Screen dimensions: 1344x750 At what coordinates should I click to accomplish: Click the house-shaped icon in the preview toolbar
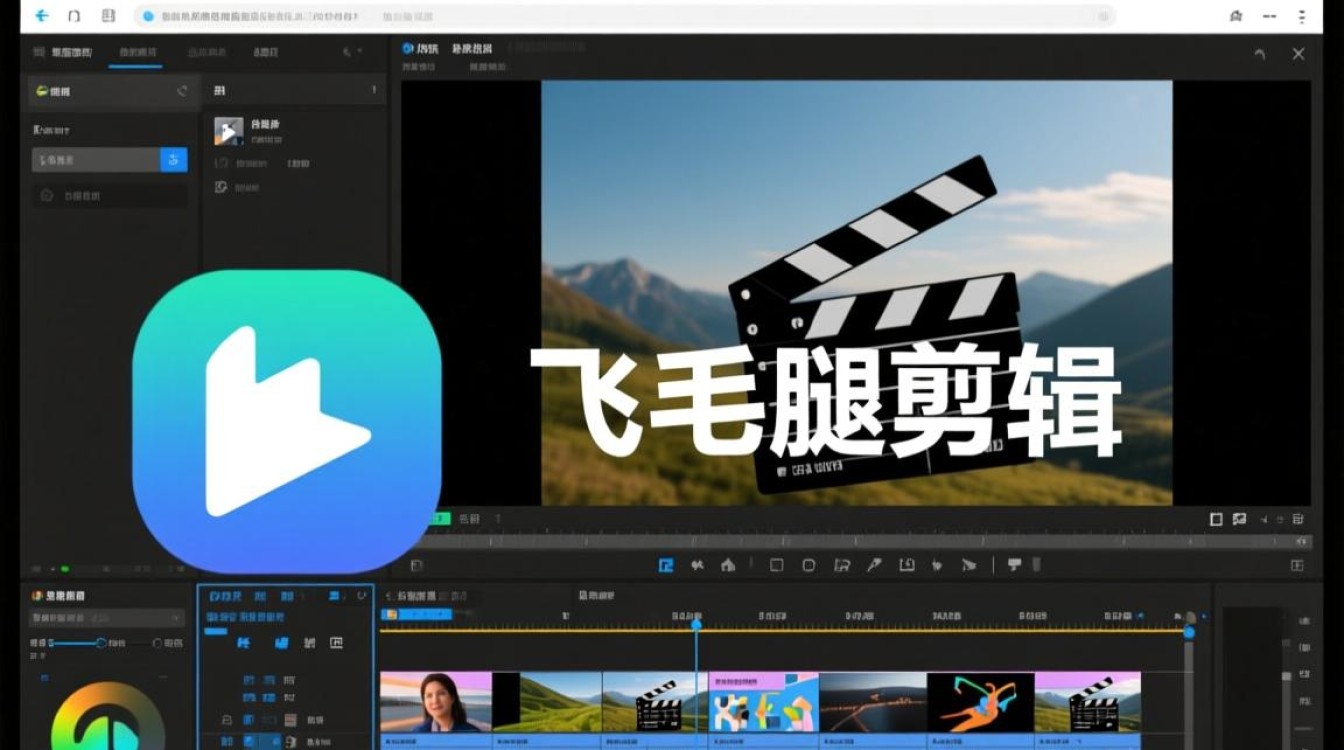click(x=728, y=565)
